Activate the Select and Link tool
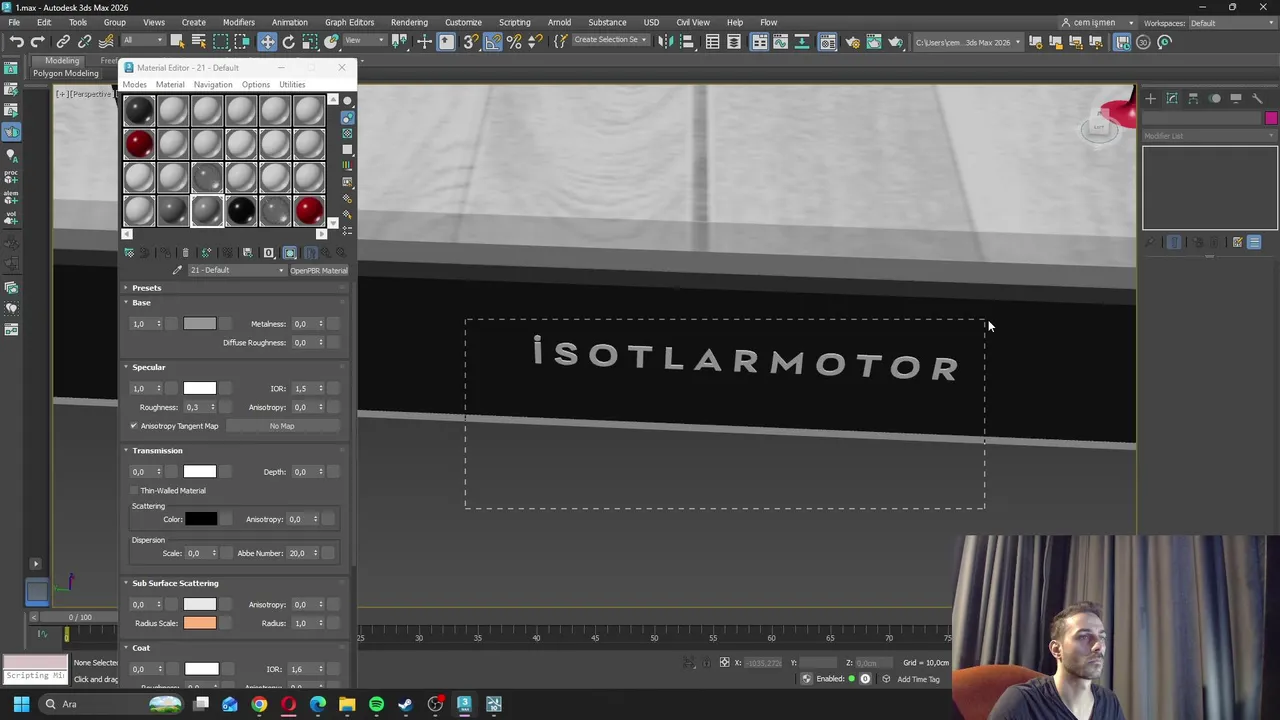1280x720 pixels. pos(63,42)
